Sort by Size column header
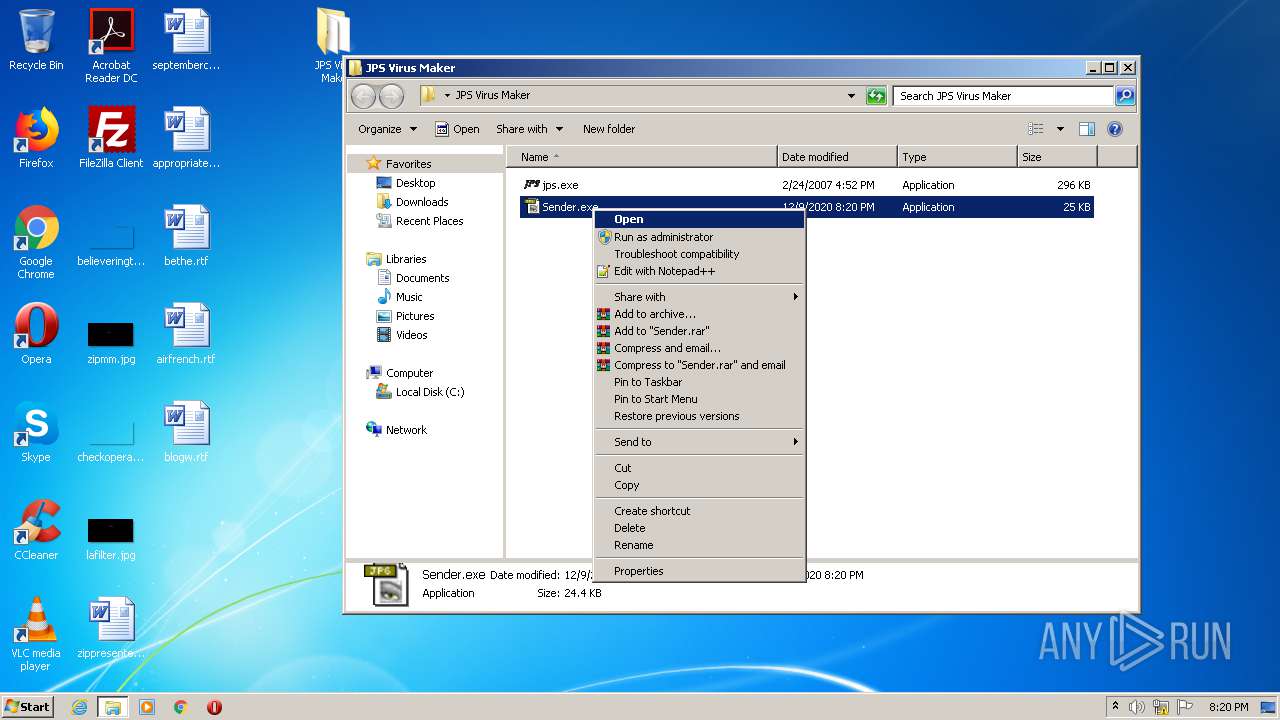1280x720 pixels. tap(1057, 157)
